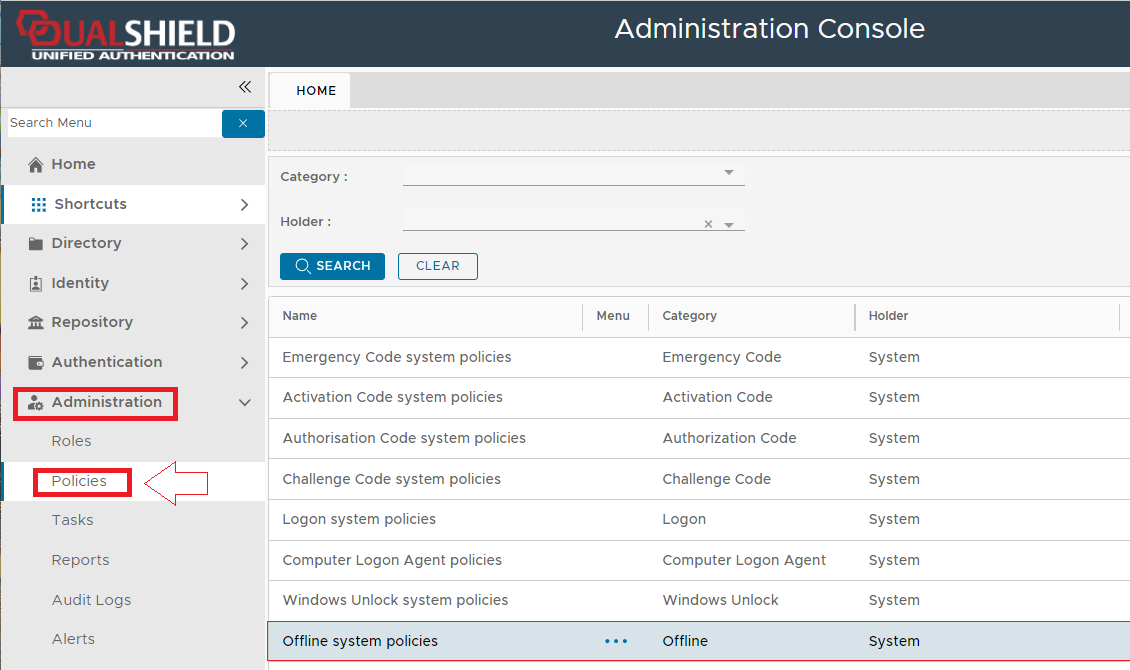Open Audit Logs in Administration menu

click(x=91, y=600)
